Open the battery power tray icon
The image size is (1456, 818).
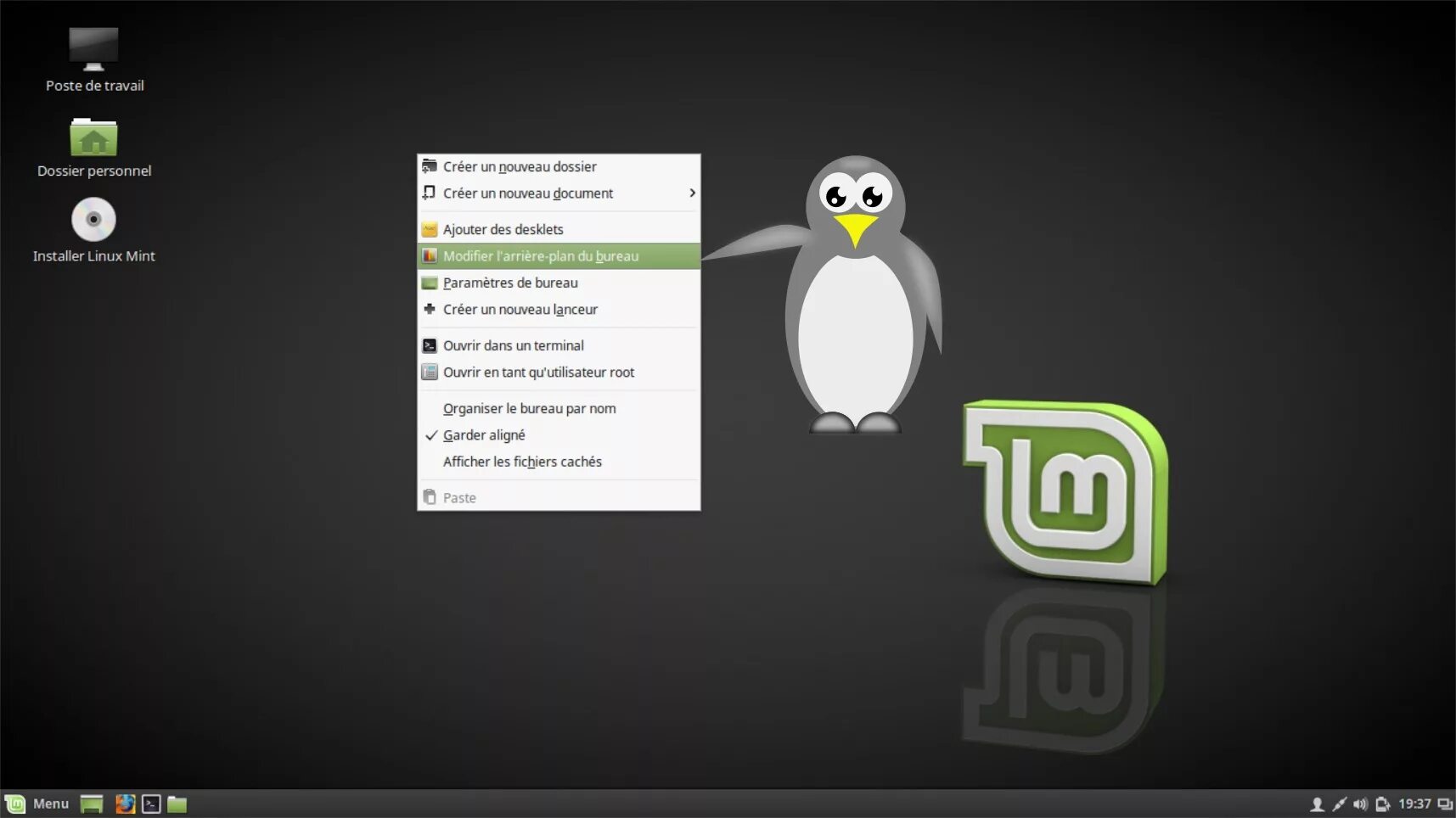click(1382, 804)
